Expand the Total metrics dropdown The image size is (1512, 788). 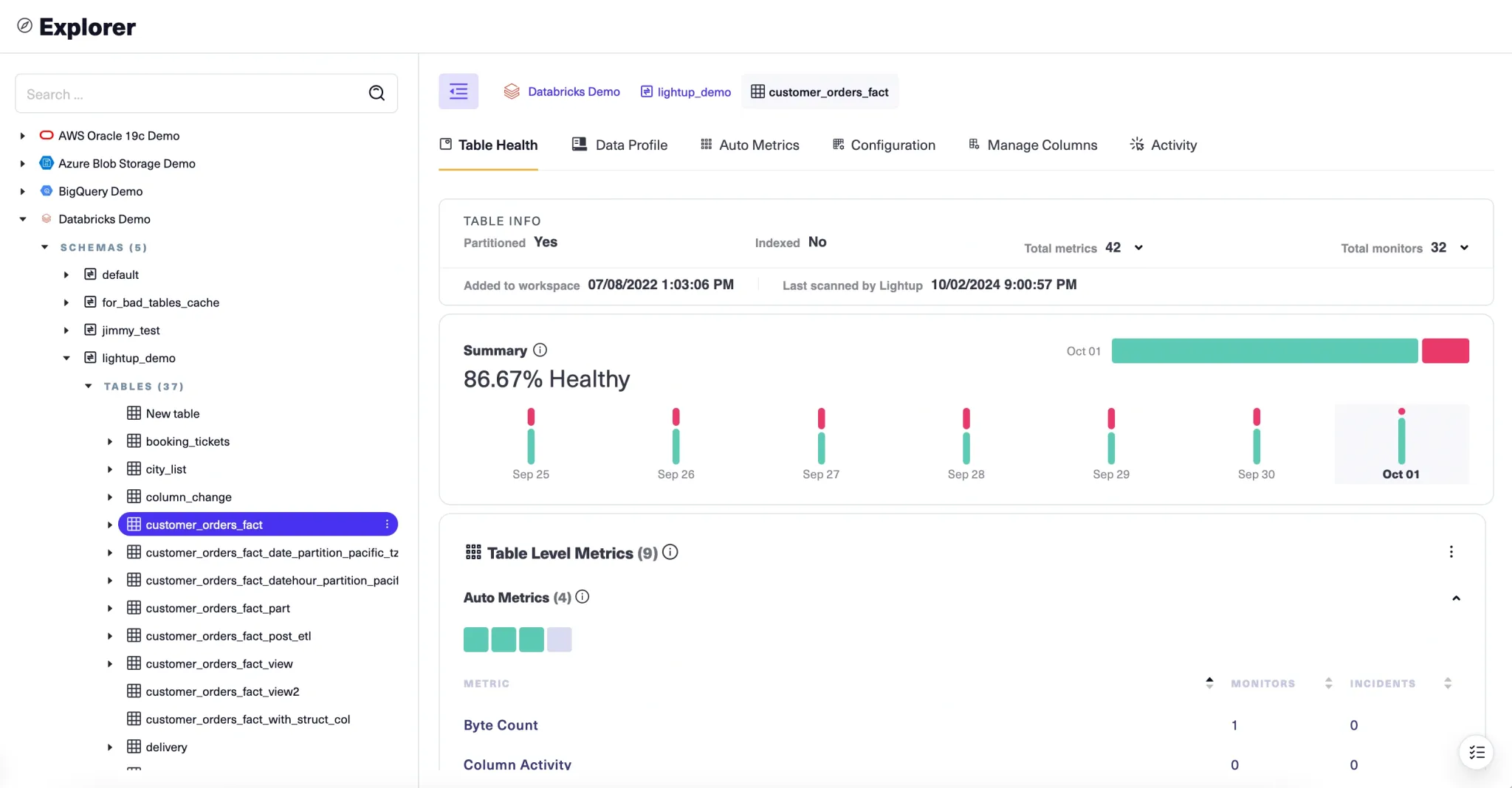pyautogui.click(x=1138, y=248)
